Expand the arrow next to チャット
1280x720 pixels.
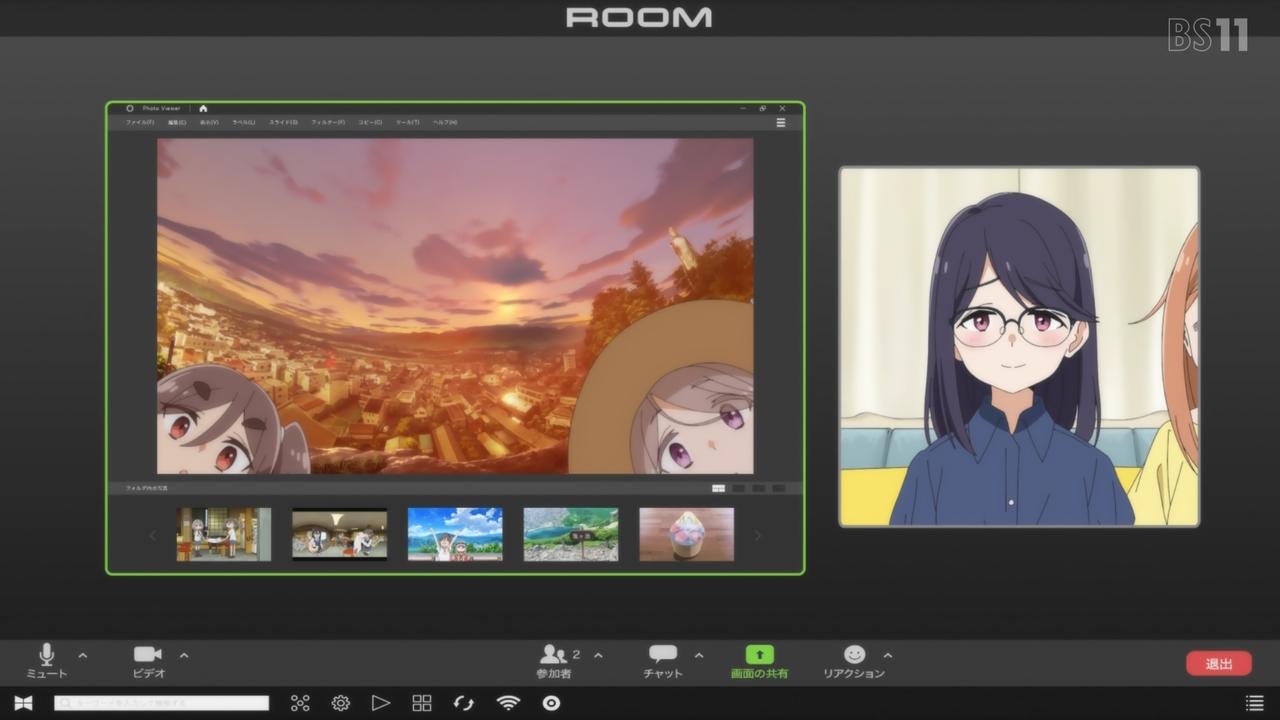click(698, 656)
